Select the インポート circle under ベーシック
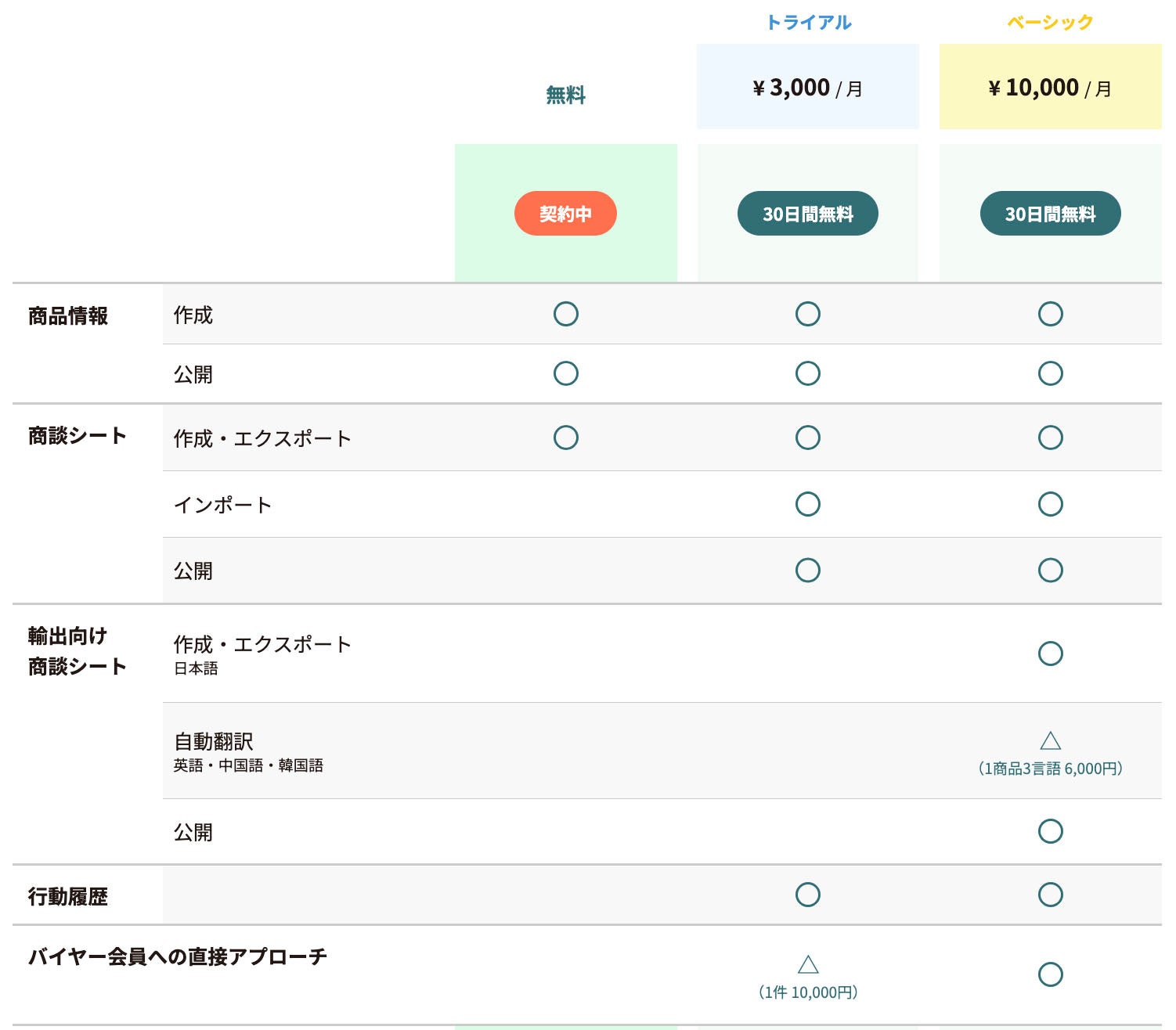Image resolution: width=1176 pixels, height=1030 pixels. [1050, 505]
